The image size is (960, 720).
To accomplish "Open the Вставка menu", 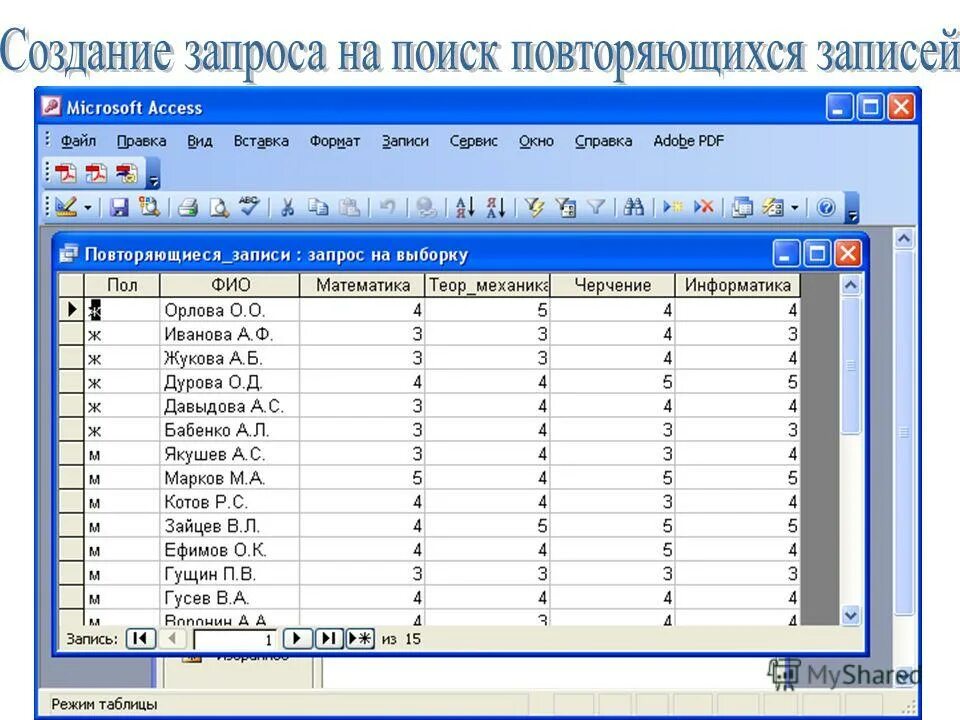I will 261,141.
